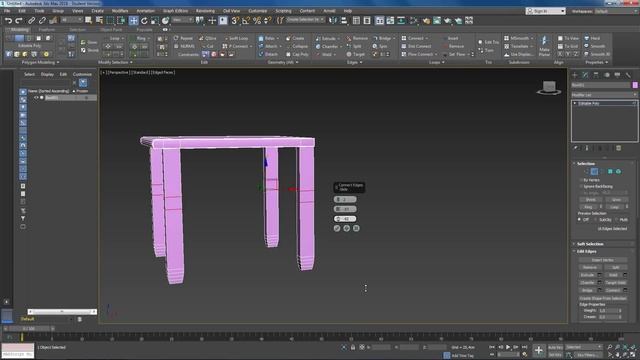Activate the Select and Scale tool
Screen dimensions: 640x360
[x=155, y=20]
